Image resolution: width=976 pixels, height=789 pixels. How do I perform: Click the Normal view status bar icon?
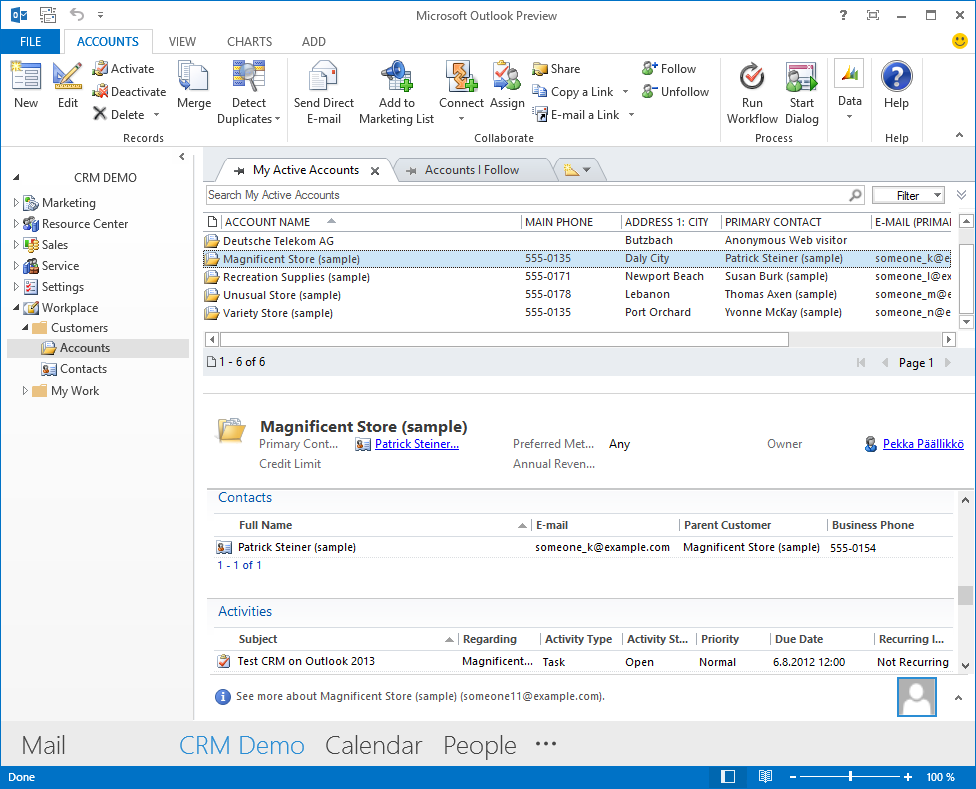point(728,777)
